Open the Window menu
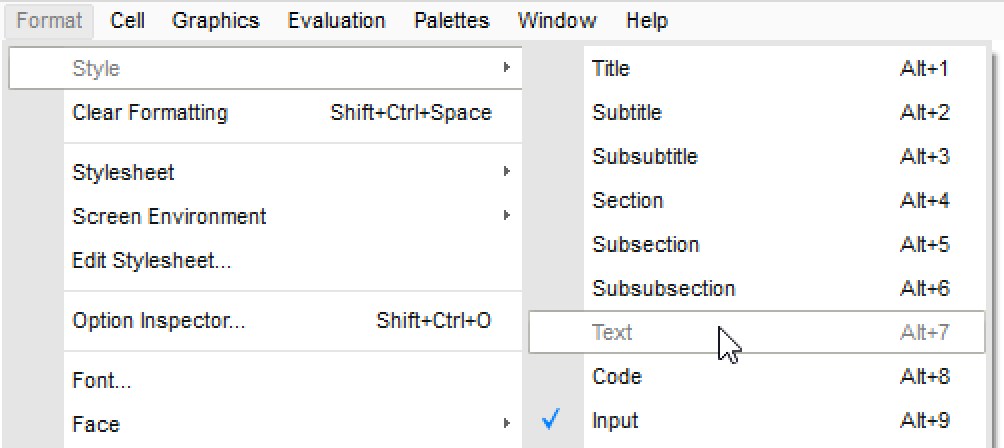 (557, 20)
